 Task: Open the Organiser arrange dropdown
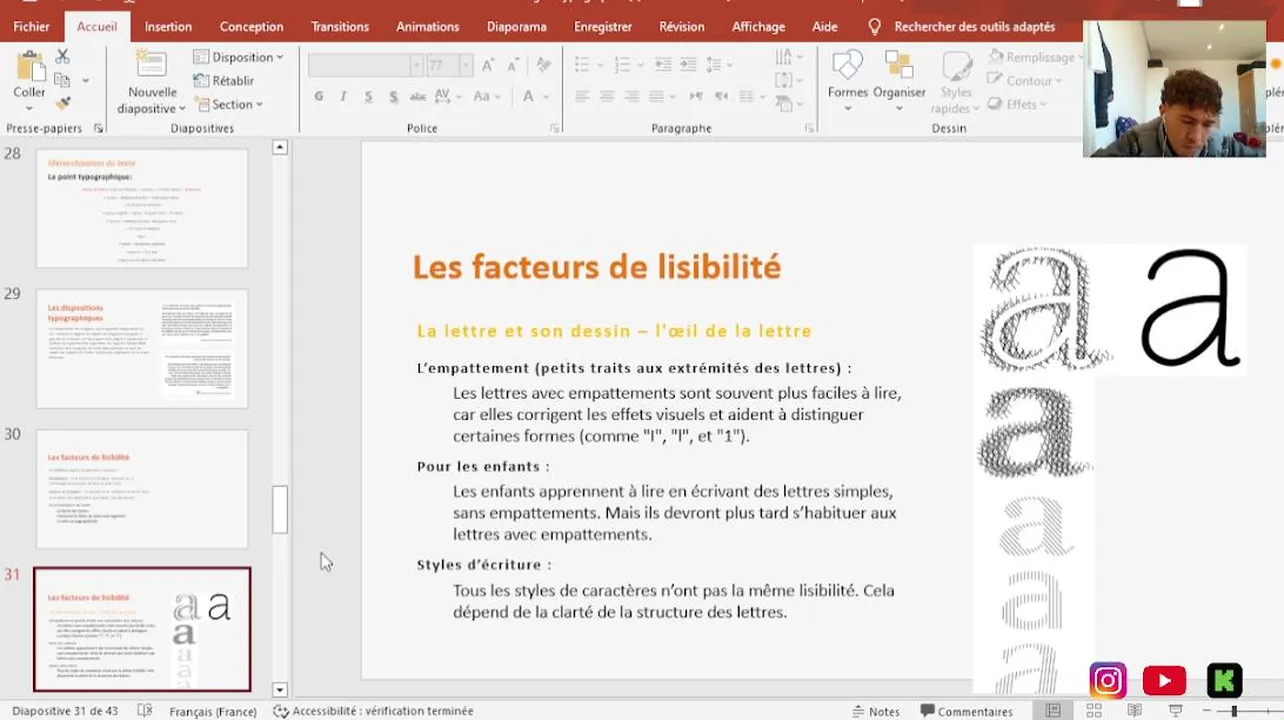pyautogui.click(x=899, y=80)
